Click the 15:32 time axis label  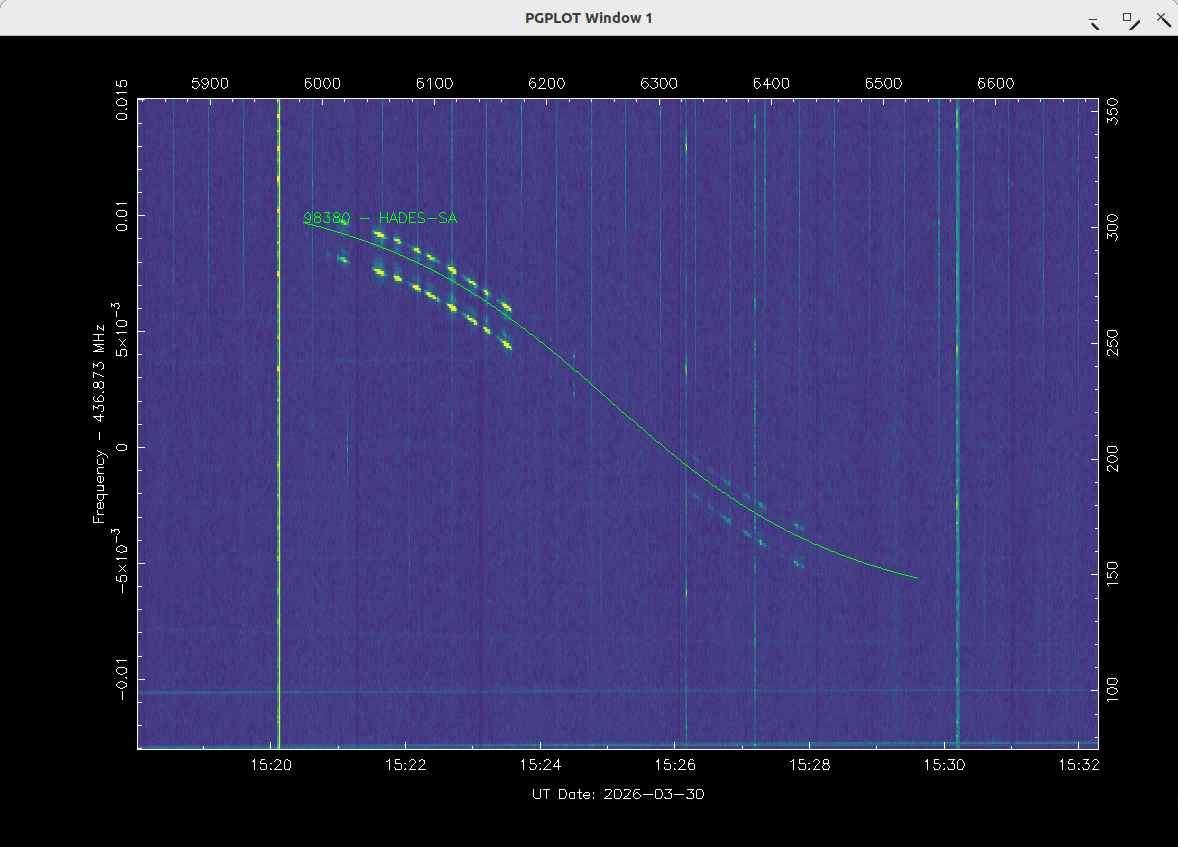coord(1078,765)
